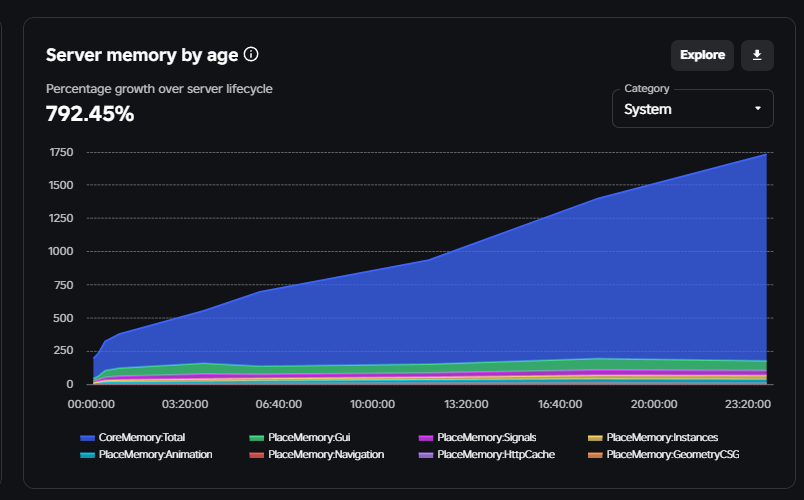Toggle the PlaceMemory:Signals legend series
Image resolution: width=804 pixels, height=500 pixels.
click(x=477, y=437)
